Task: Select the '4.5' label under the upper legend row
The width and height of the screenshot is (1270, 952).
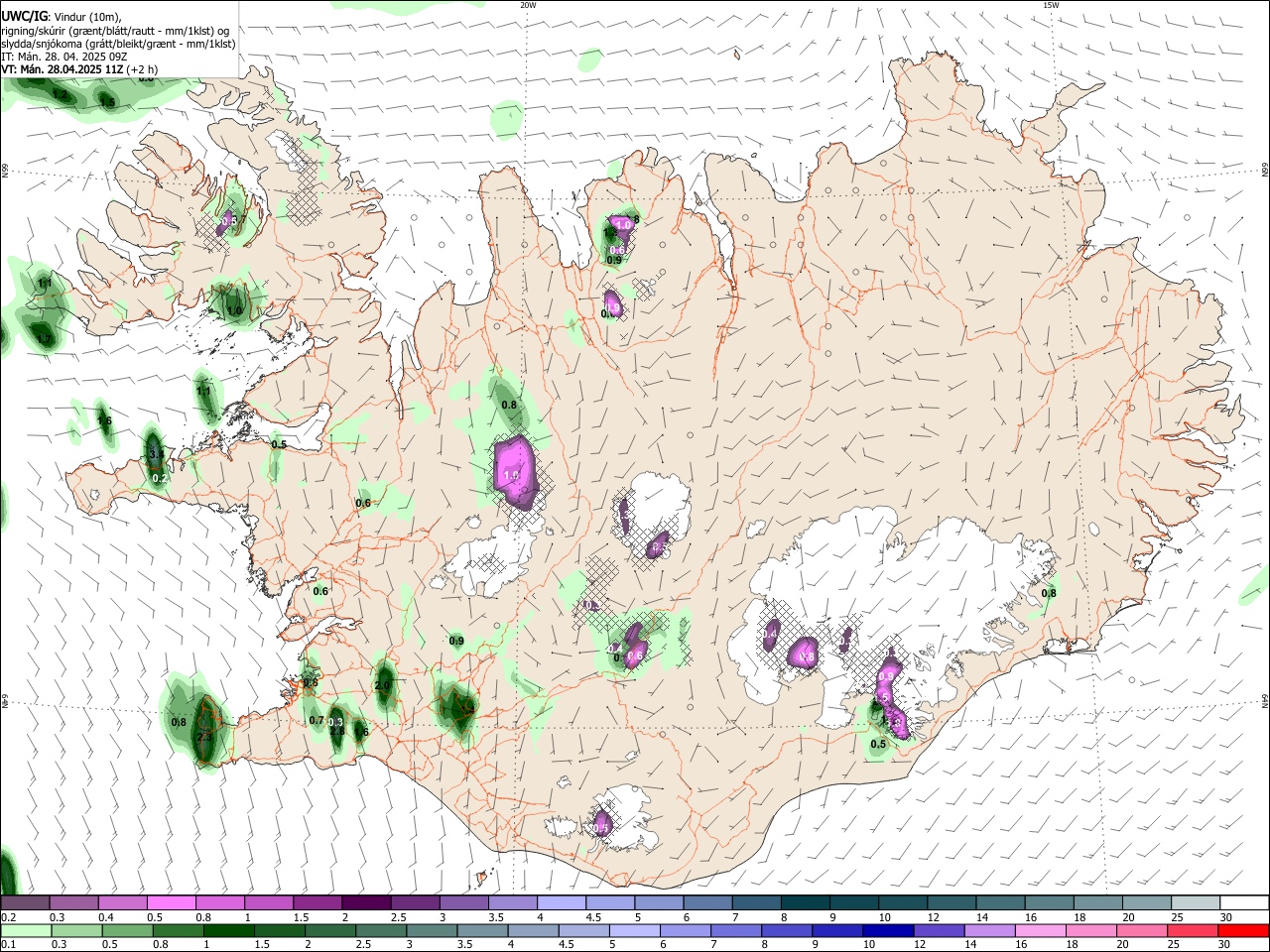Action: point(594,917)
